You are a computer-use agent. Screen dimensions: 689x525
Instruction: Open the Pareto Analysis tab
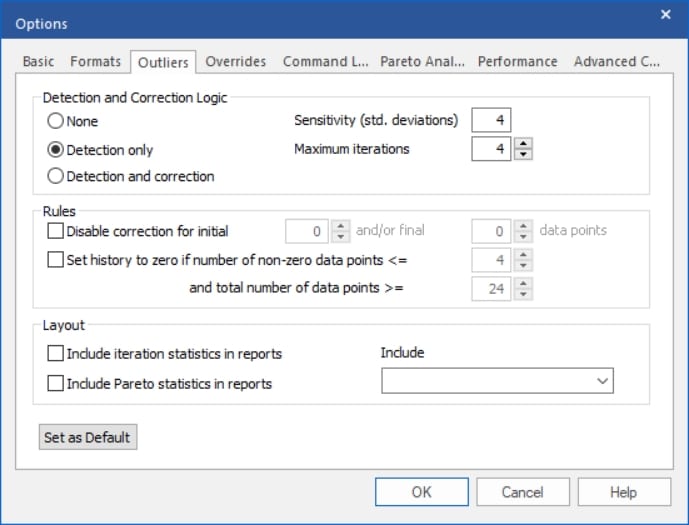pos(422,62)
